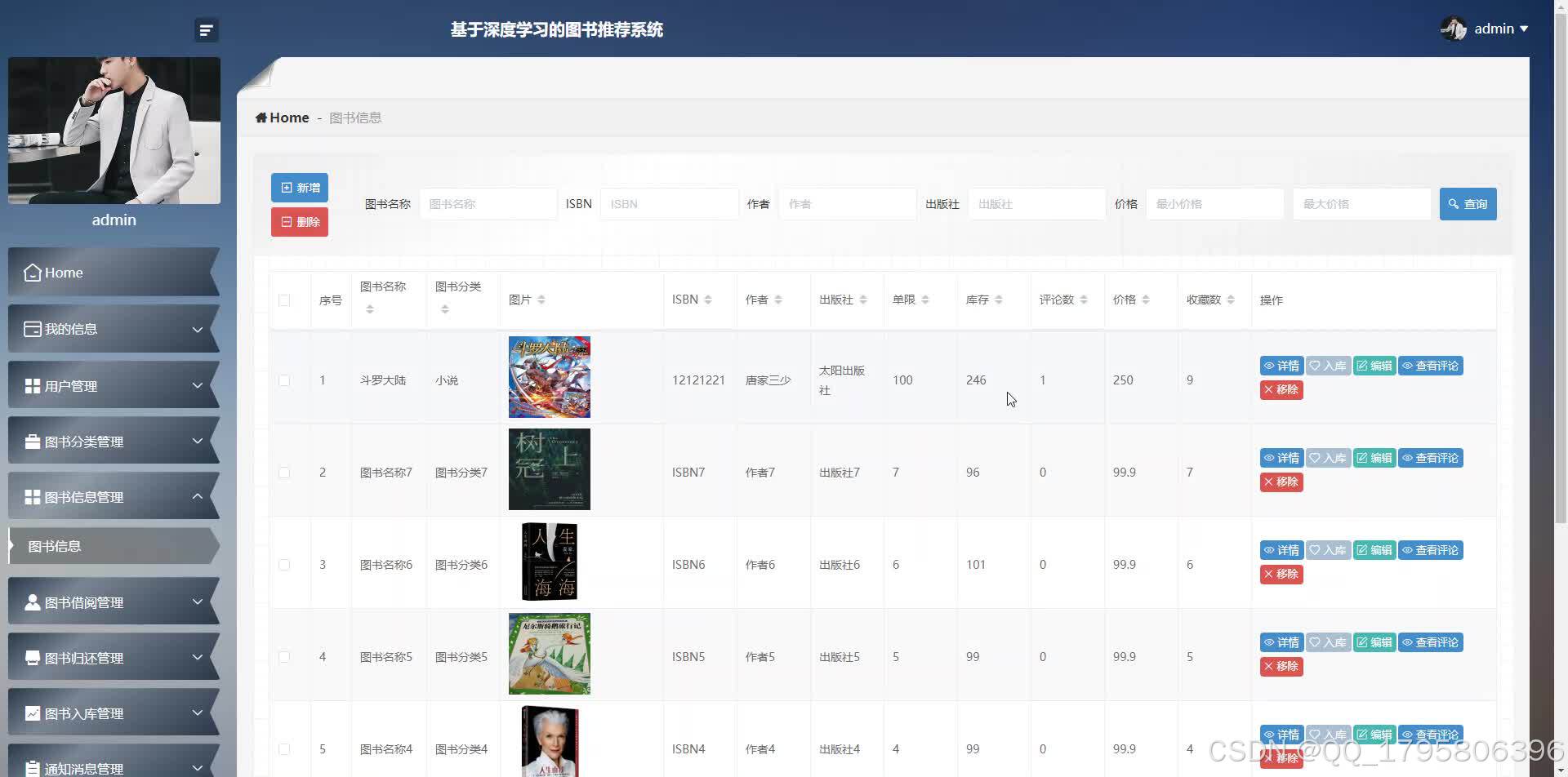Tick the checkbox for 图书名称4 row
Screen dimensions: 1568x777
tap(284, 749)
